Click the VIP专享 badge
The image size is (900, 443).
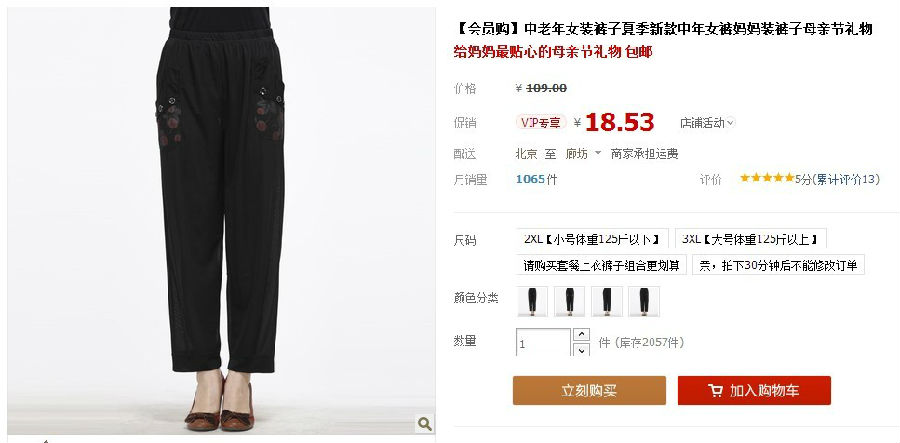click(541, 122)
